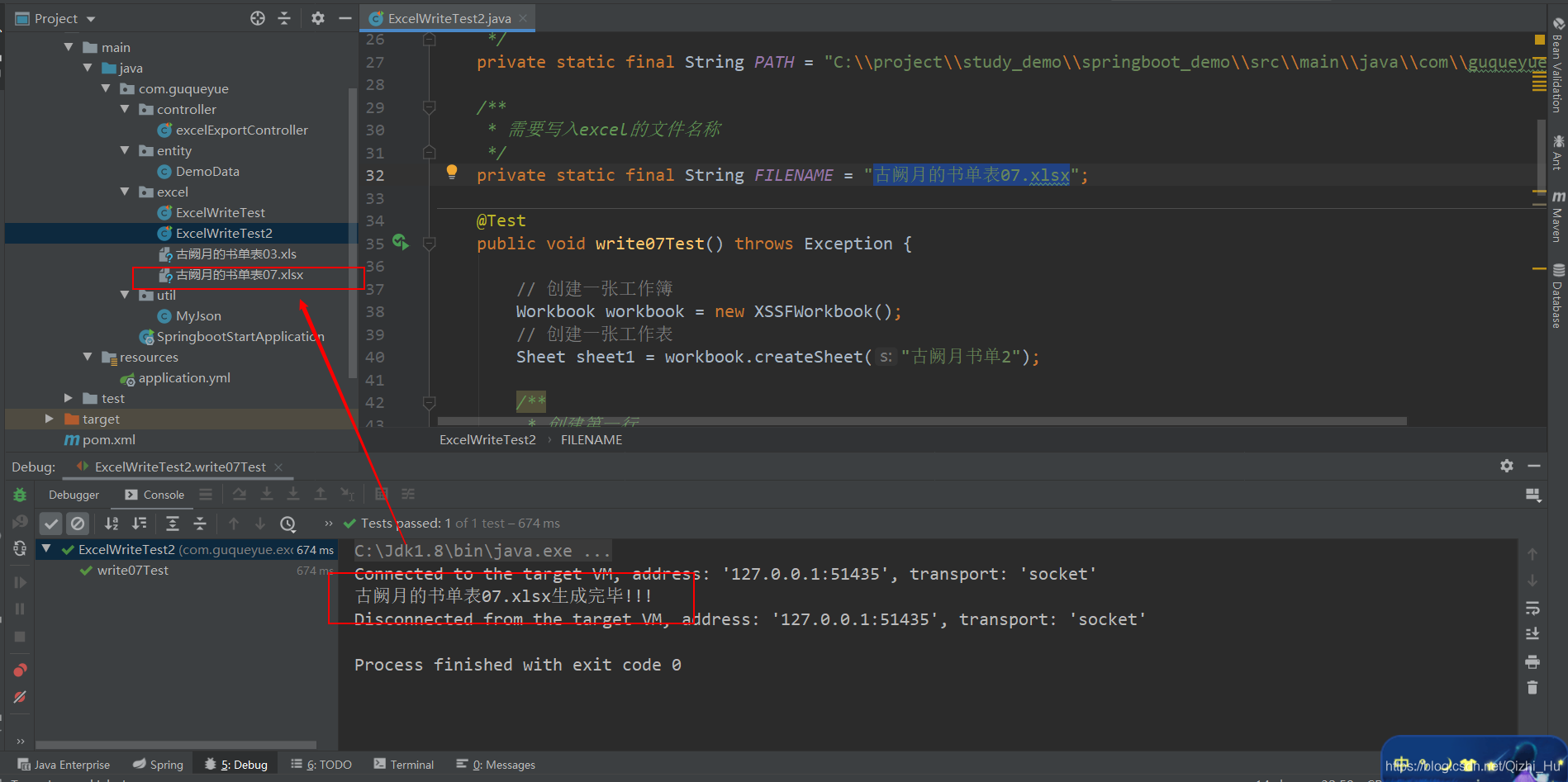Collapse the controller package
The width and height of the screenshot is (1568, 782).
click(125, 109)
